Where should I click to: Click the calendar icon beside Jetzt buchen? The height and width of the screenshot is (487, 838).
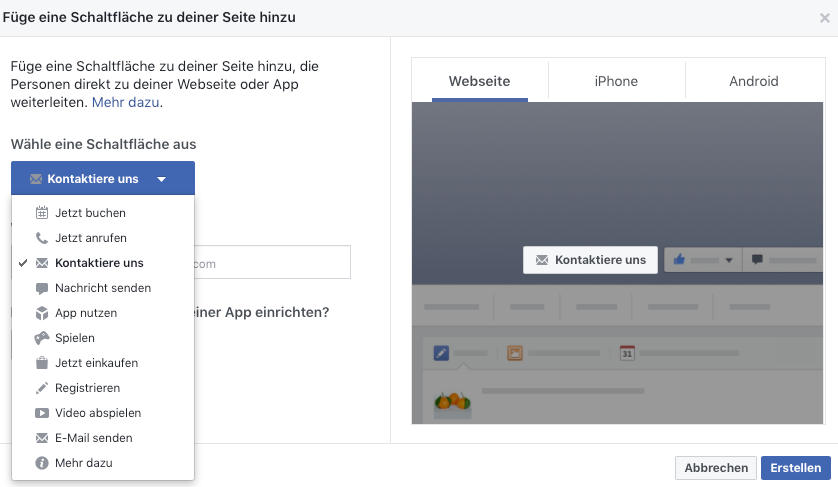[x=42, y=213]
